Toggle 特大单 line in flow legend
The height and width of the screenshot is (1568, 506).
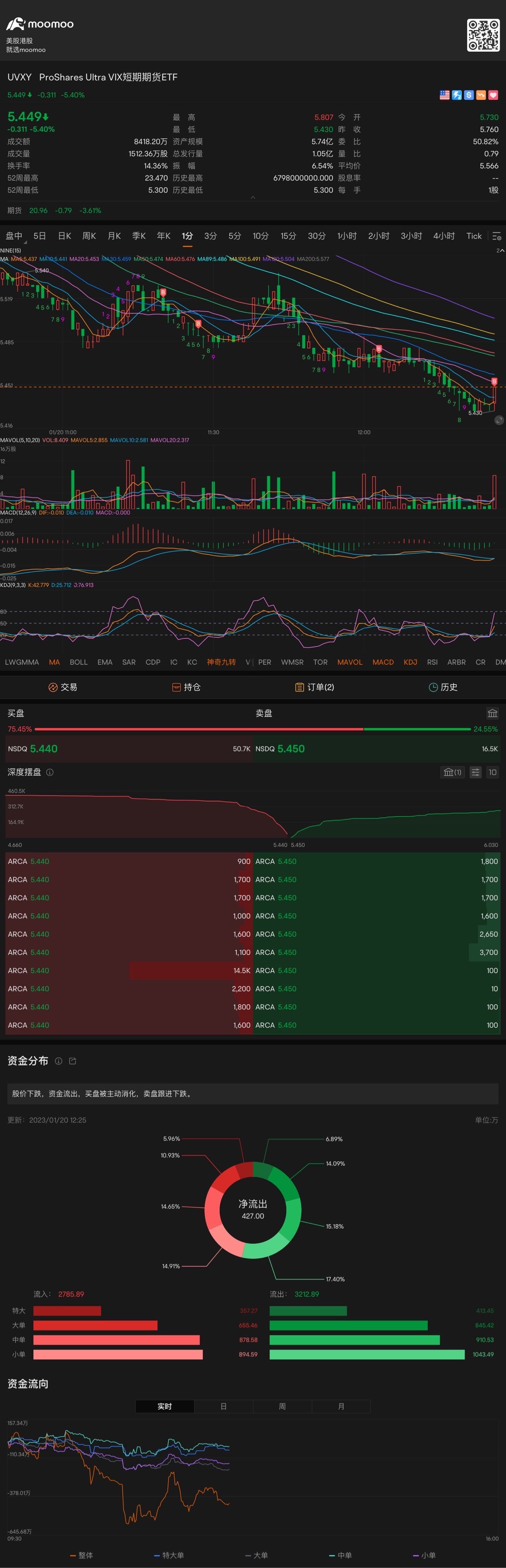tap(169, 1555)
